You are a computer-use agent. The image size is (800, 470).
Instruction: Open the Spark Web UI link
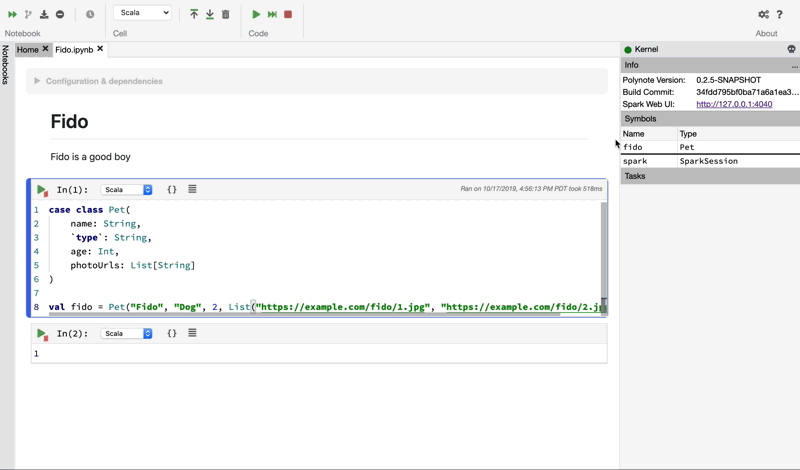(734, 104)
